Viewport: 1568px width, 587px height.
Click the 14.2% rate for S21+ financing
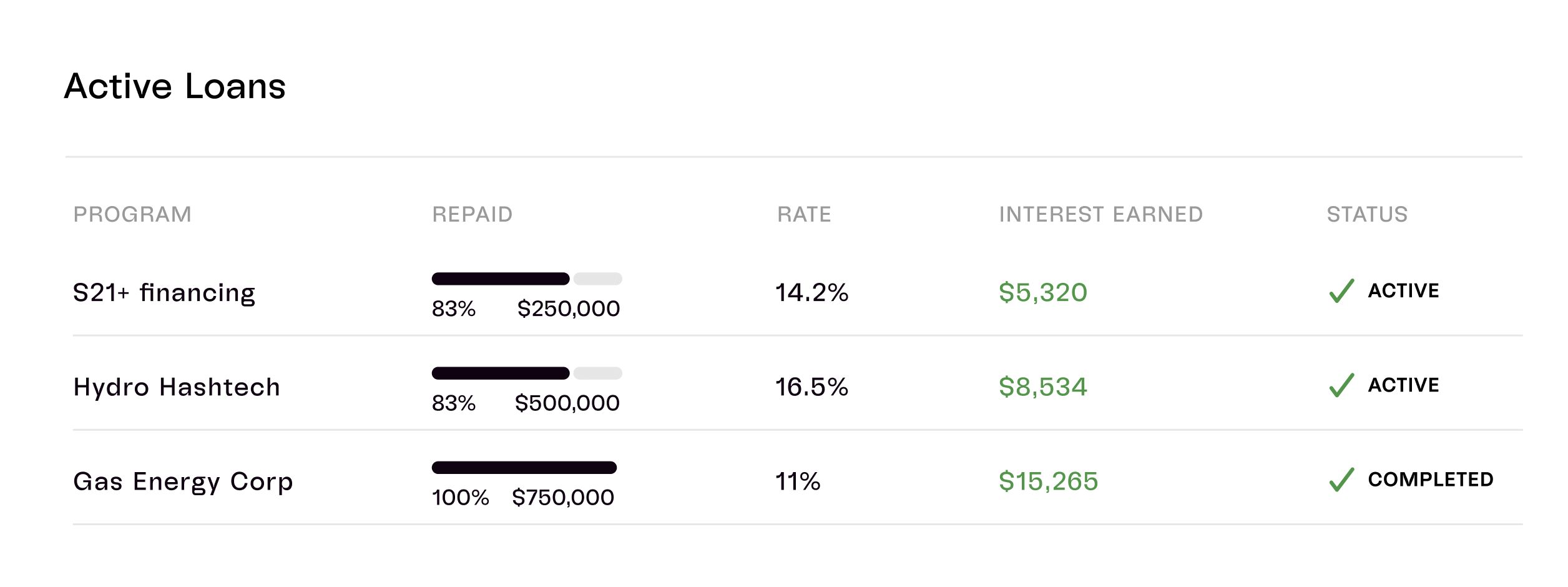[x=811, y=292]
